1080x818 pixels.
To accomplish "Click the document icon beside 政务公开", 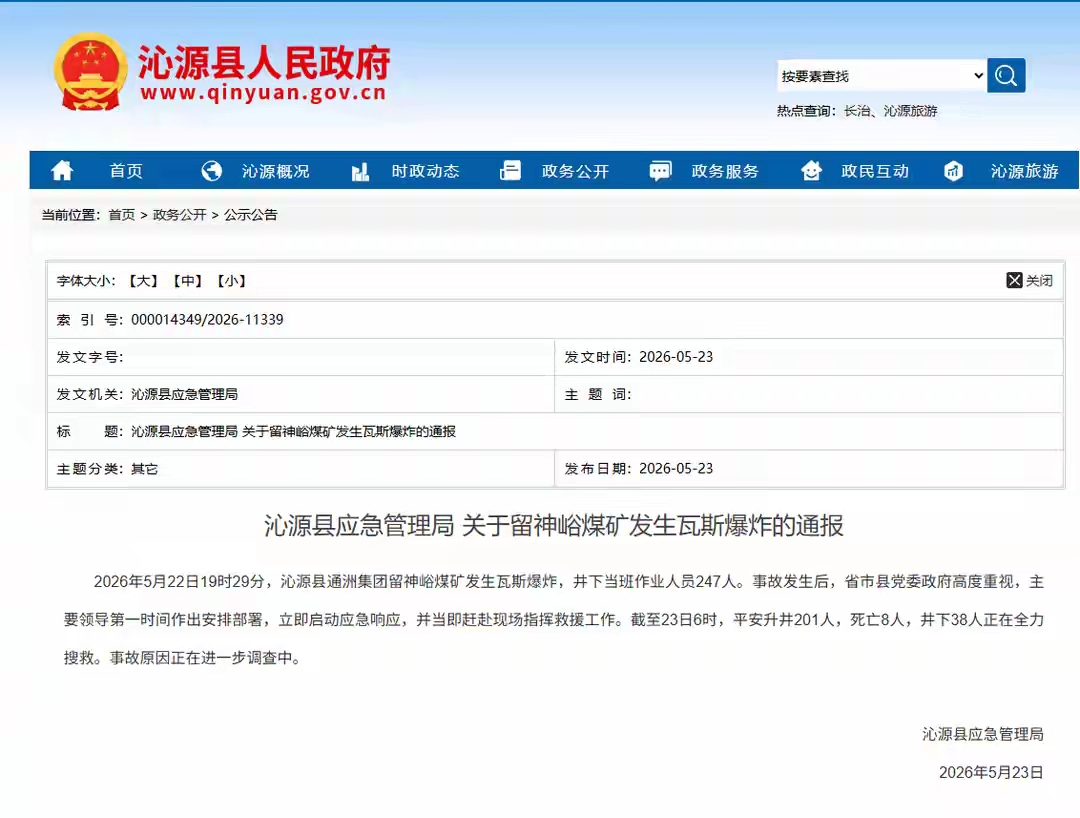I will coord(510,170).
